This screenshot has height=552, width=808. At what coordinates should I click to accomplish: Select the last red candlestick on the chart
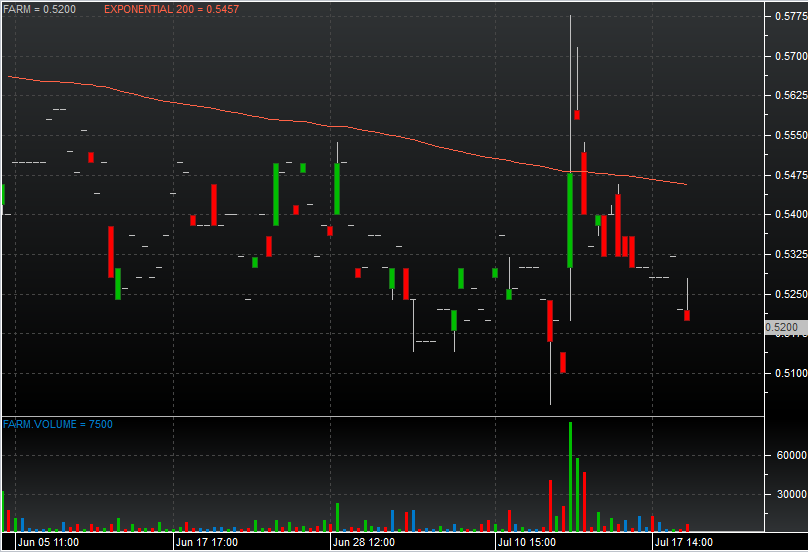[687, 316]
